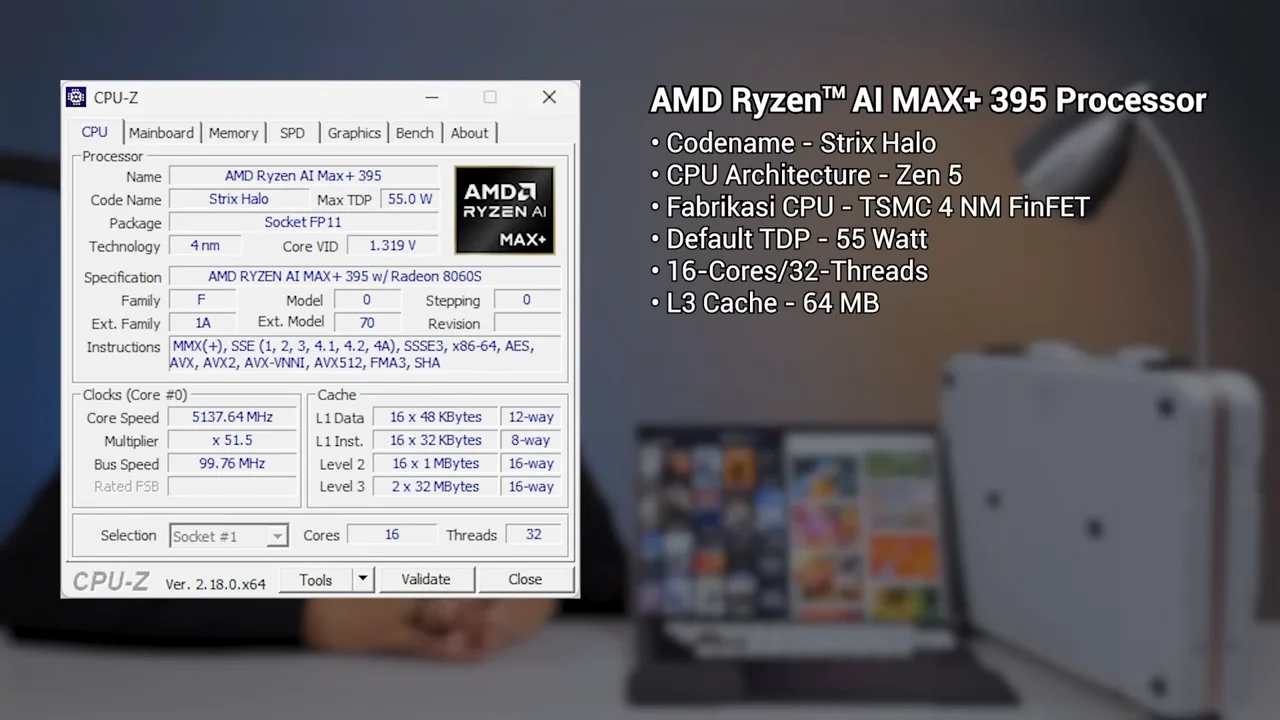1280x720 pixels.
Task: Click the Core Speed value field
Action: pos(232,417)
